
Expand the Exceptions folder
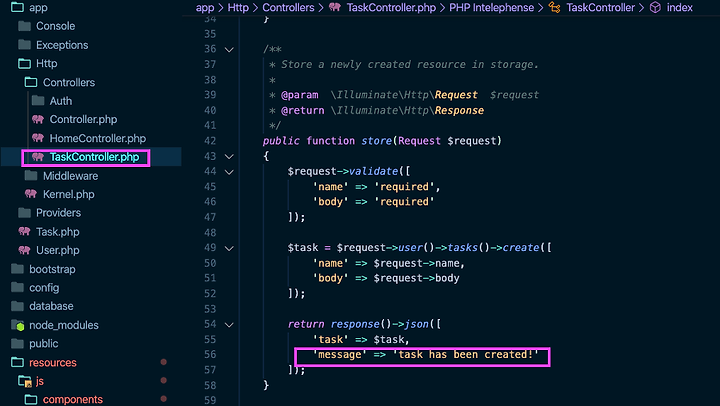62,45
